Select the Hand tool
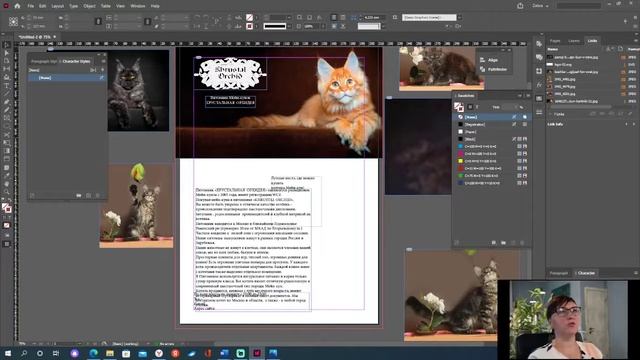The image size is (640, 360). 7,184
